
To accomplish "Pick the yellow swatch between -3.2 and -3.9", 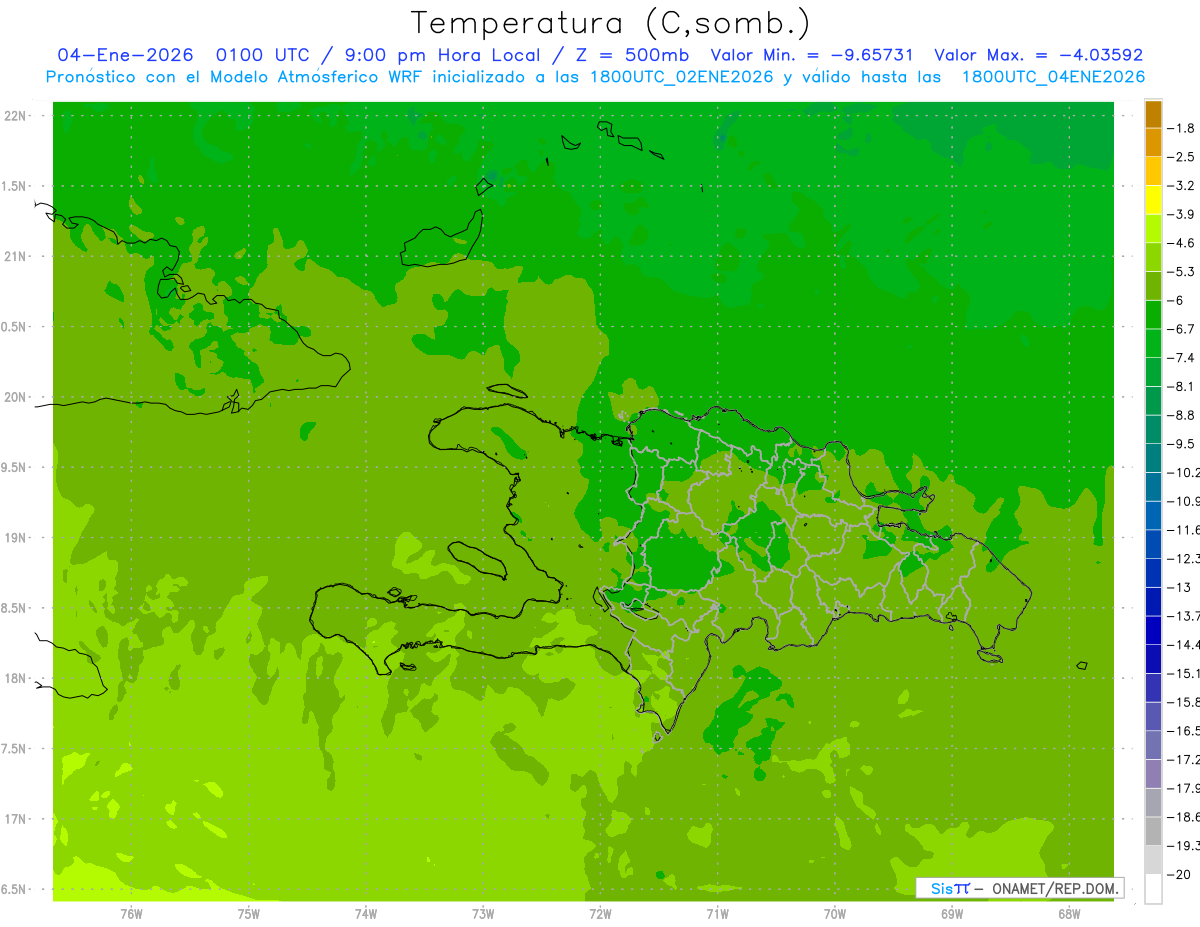I will pos(1153,200).
